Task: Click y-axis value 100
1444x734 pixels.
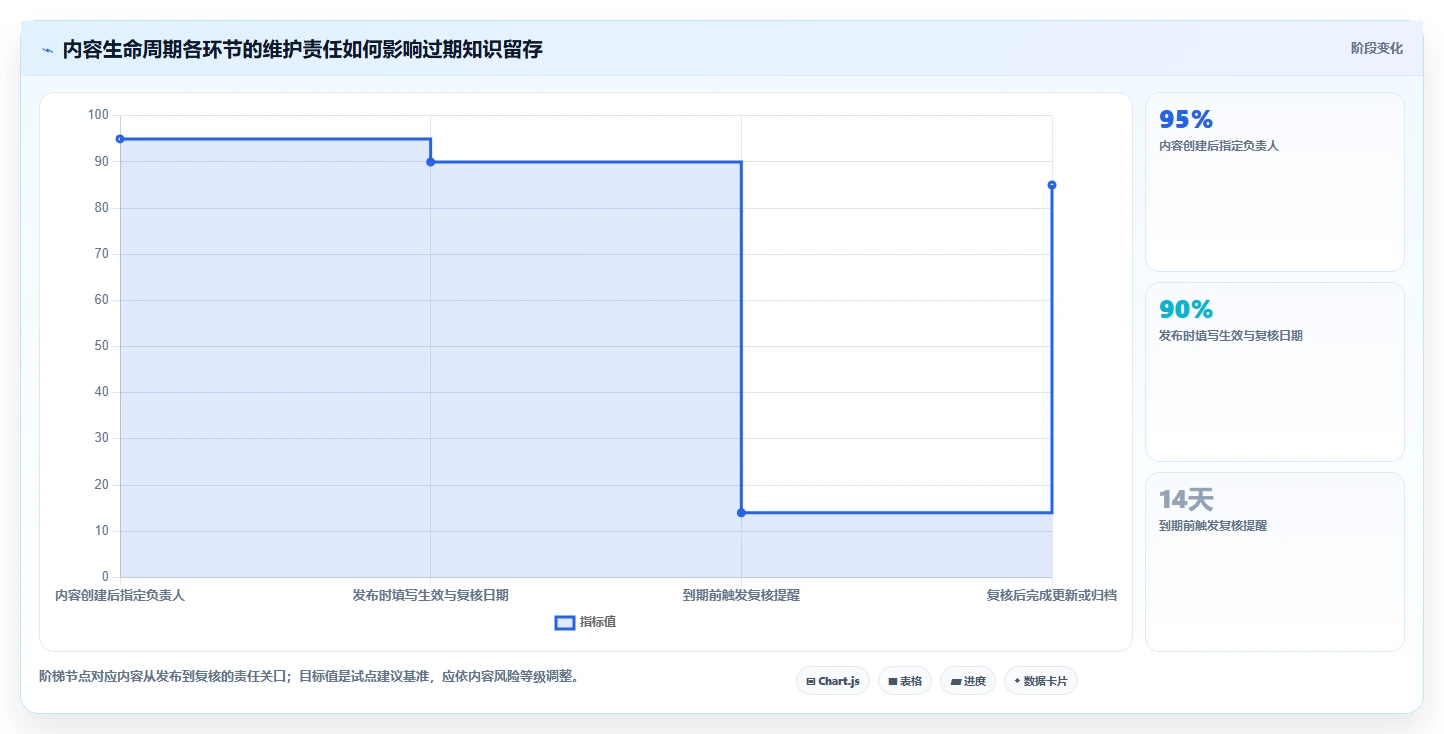Action: coord(98,115)
